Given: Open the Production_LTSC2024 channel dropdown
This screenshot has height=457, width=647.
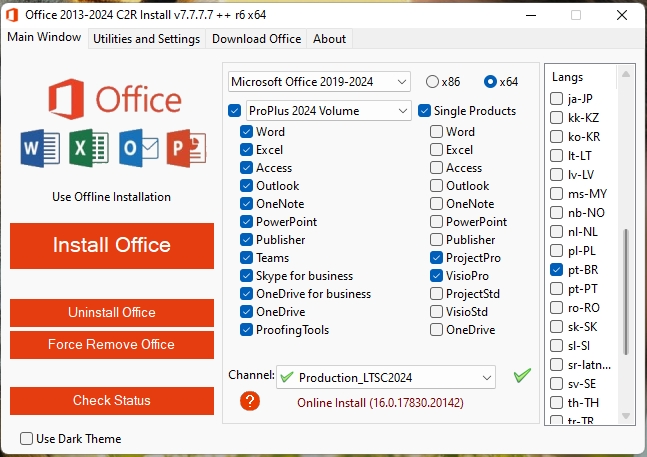Looking at the screenshot, I should click(386, 377).
